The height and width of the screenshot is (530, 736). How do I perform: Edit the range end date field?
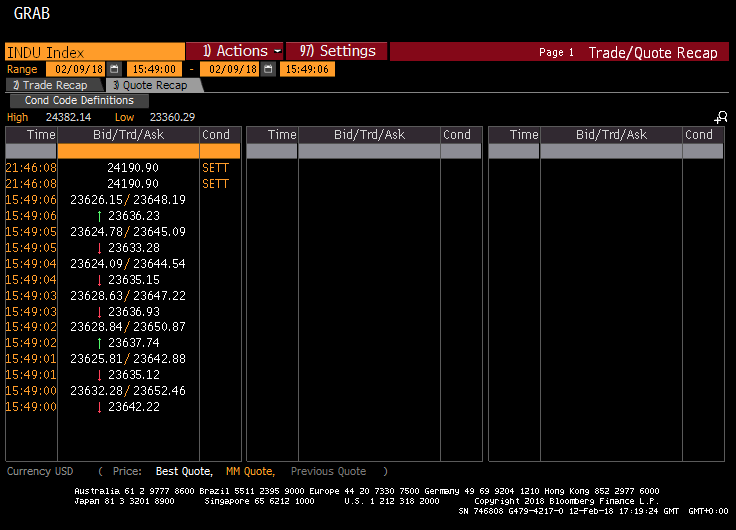[230, 69]
